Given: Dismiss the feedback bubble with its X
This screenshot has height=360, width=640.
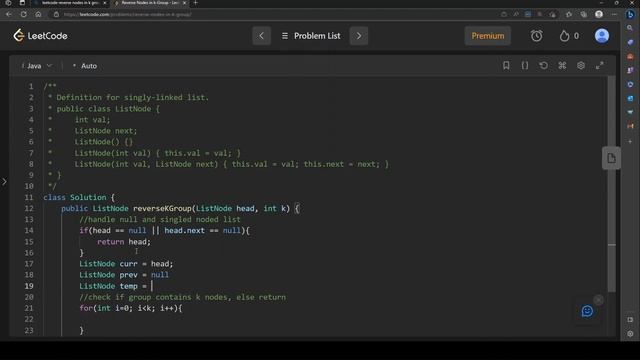Looking at the screenshot, I should [598, 300].
